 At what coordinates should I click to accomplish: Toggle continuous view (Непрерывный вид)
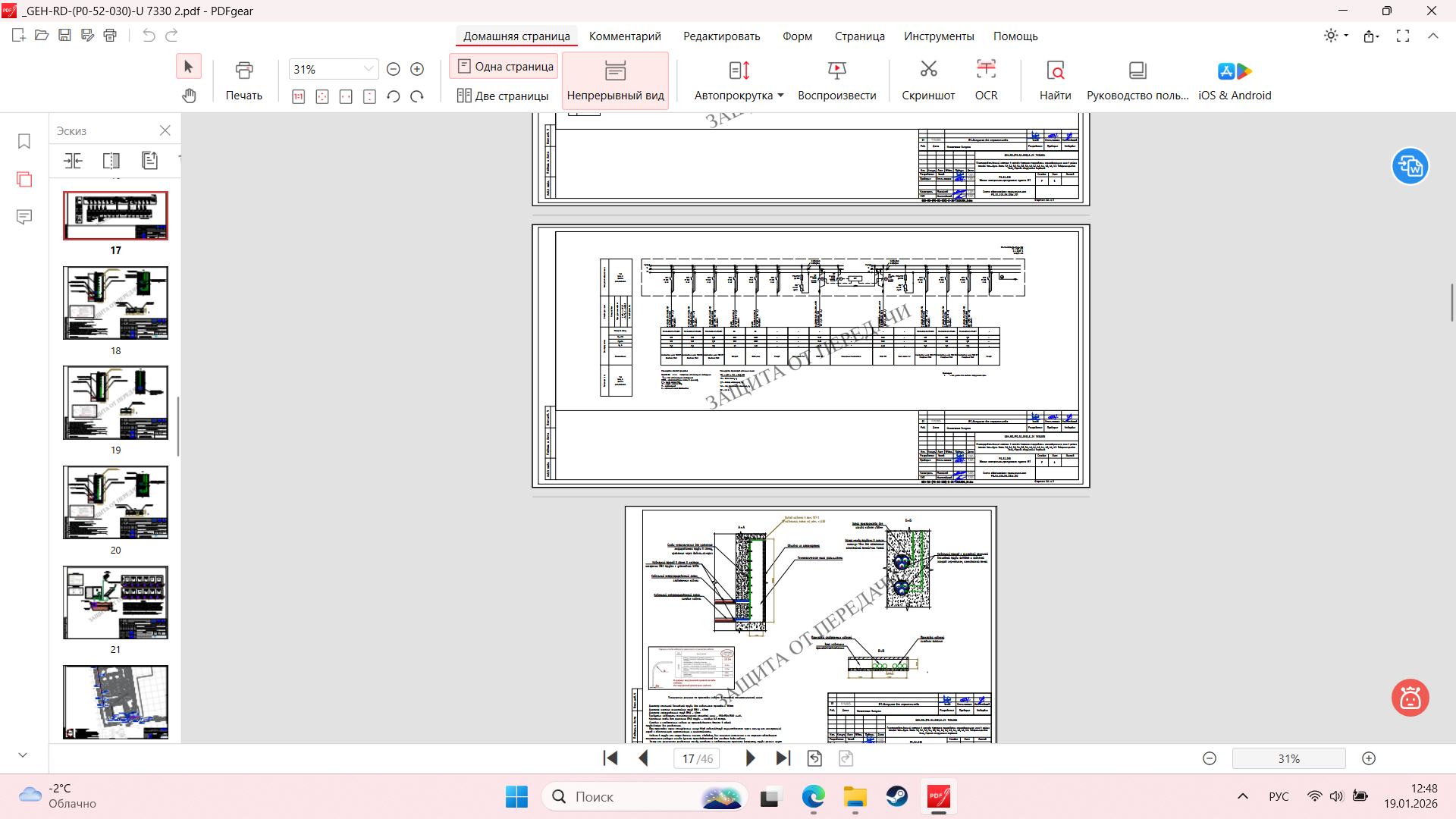pyautogui.click(x=615, y=80)
